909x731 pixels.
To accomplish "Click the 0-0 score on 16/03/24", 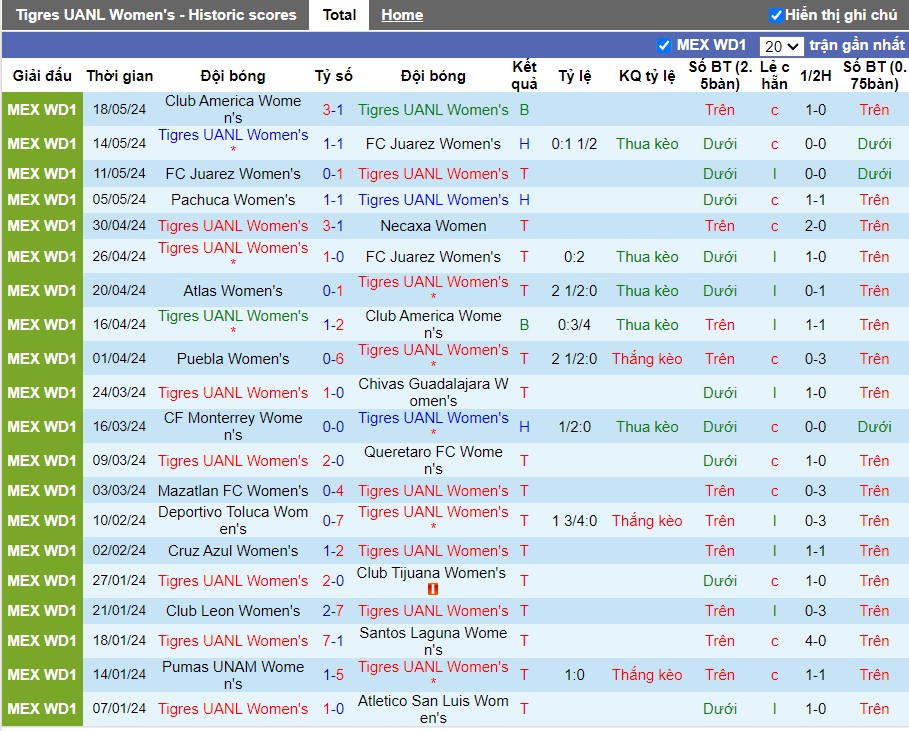I will pyautogui.click(x=333, y=427).
